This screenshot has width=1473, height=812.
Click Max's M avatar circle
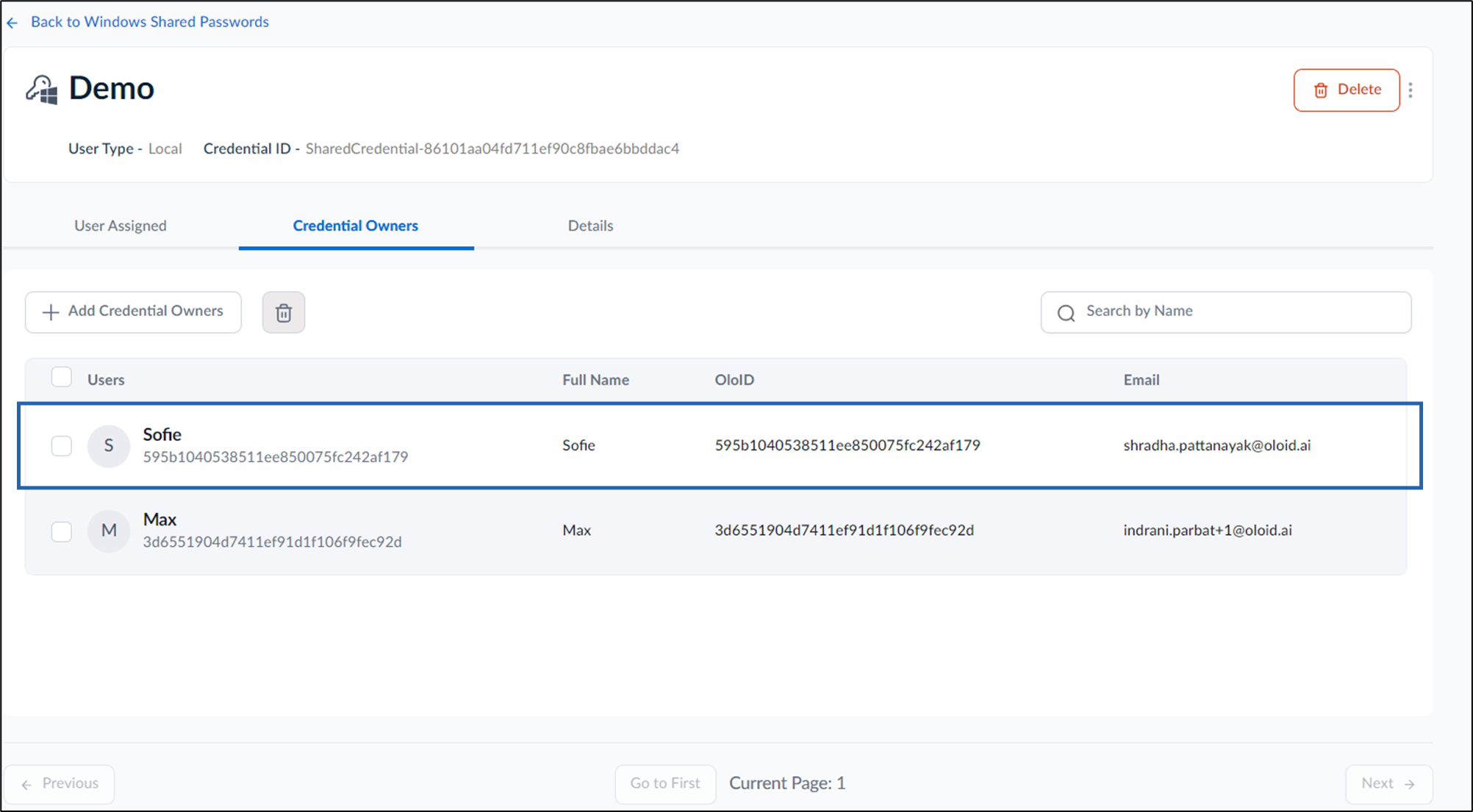point(109,531)
